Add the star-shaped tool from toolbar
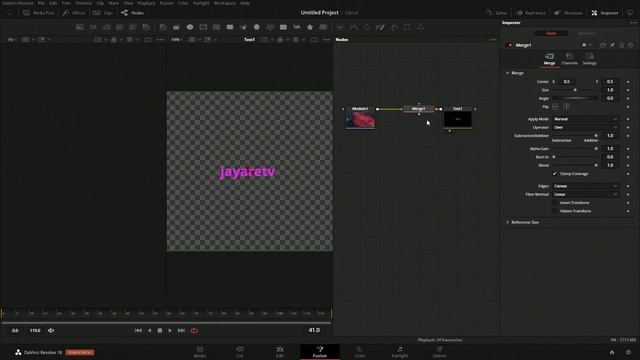Viewport: 640px width, 360px height. click(310, 27)
